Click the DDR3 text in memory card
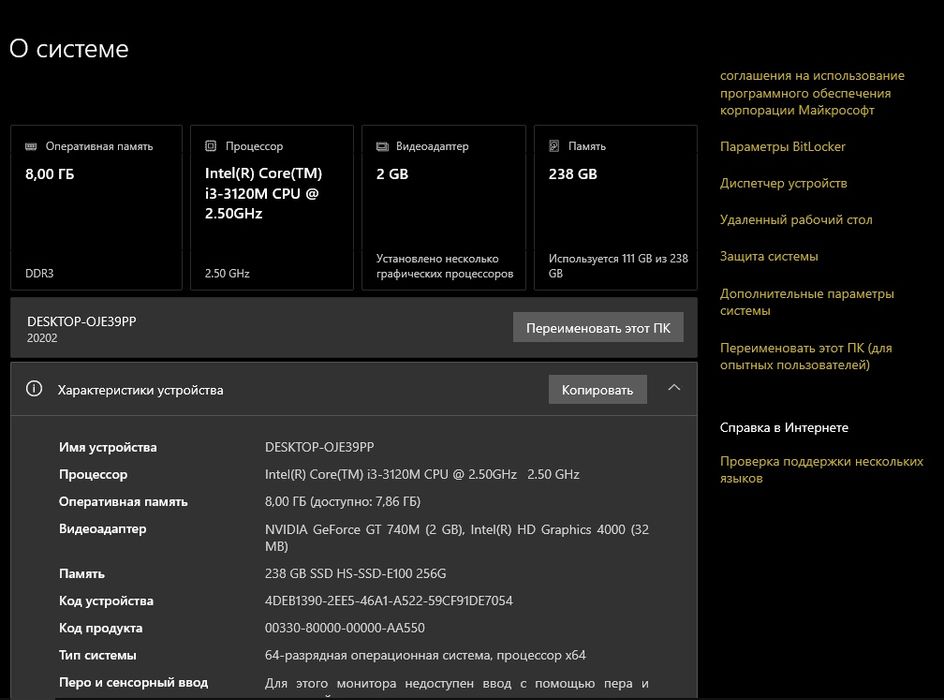 [39, 273]
